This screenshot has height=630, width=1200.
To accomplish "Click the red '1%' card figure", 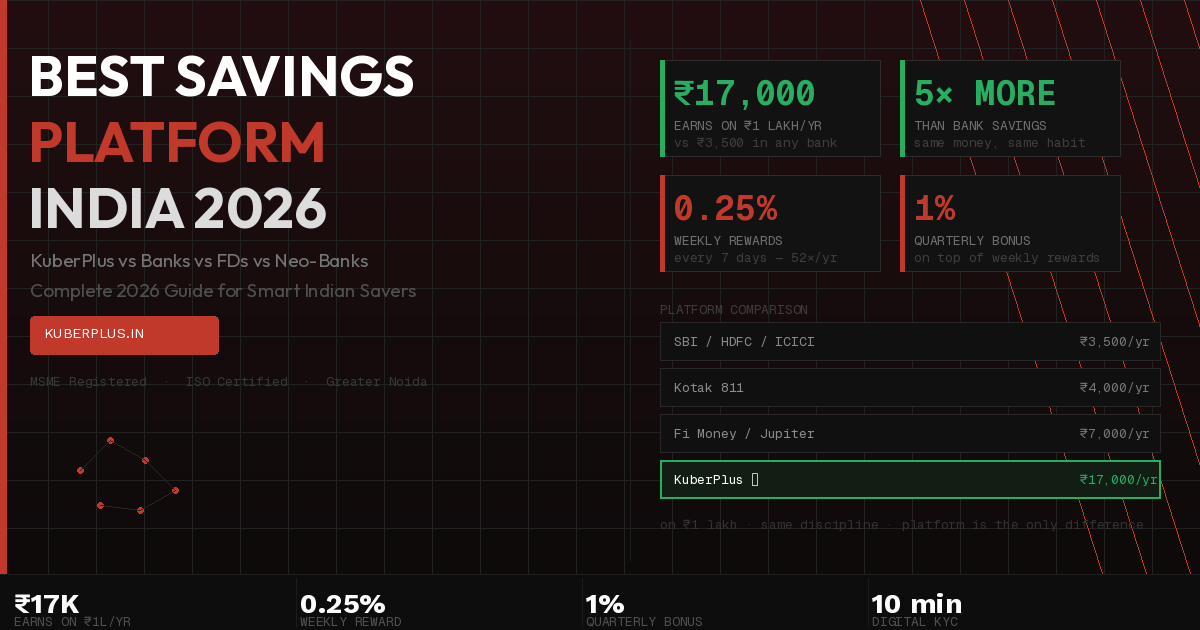I will (x=934, y=209).
